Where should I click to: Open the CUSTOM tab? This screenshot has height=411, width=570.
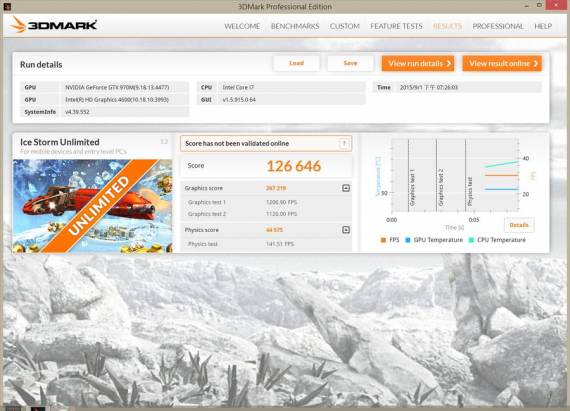tap(345, 26)
